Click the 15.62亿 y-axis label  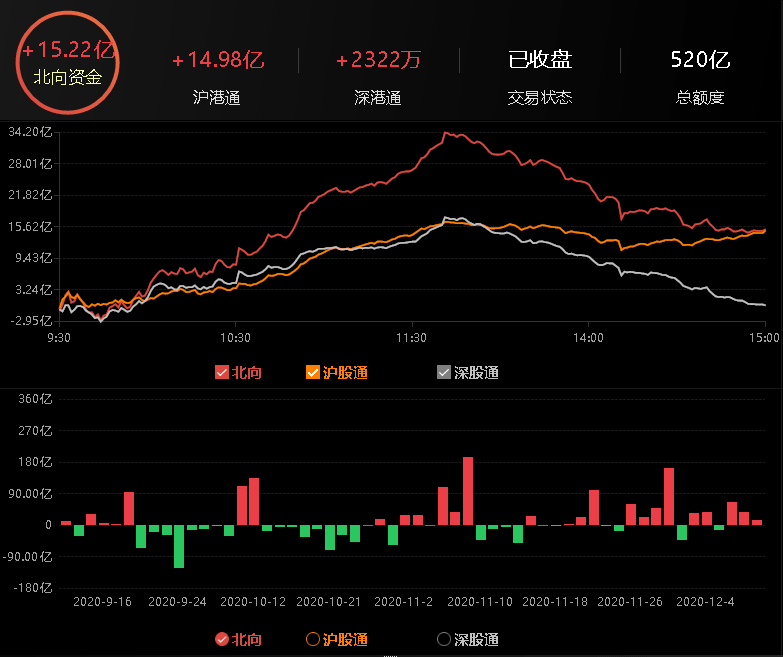click(x=30, y=227)
